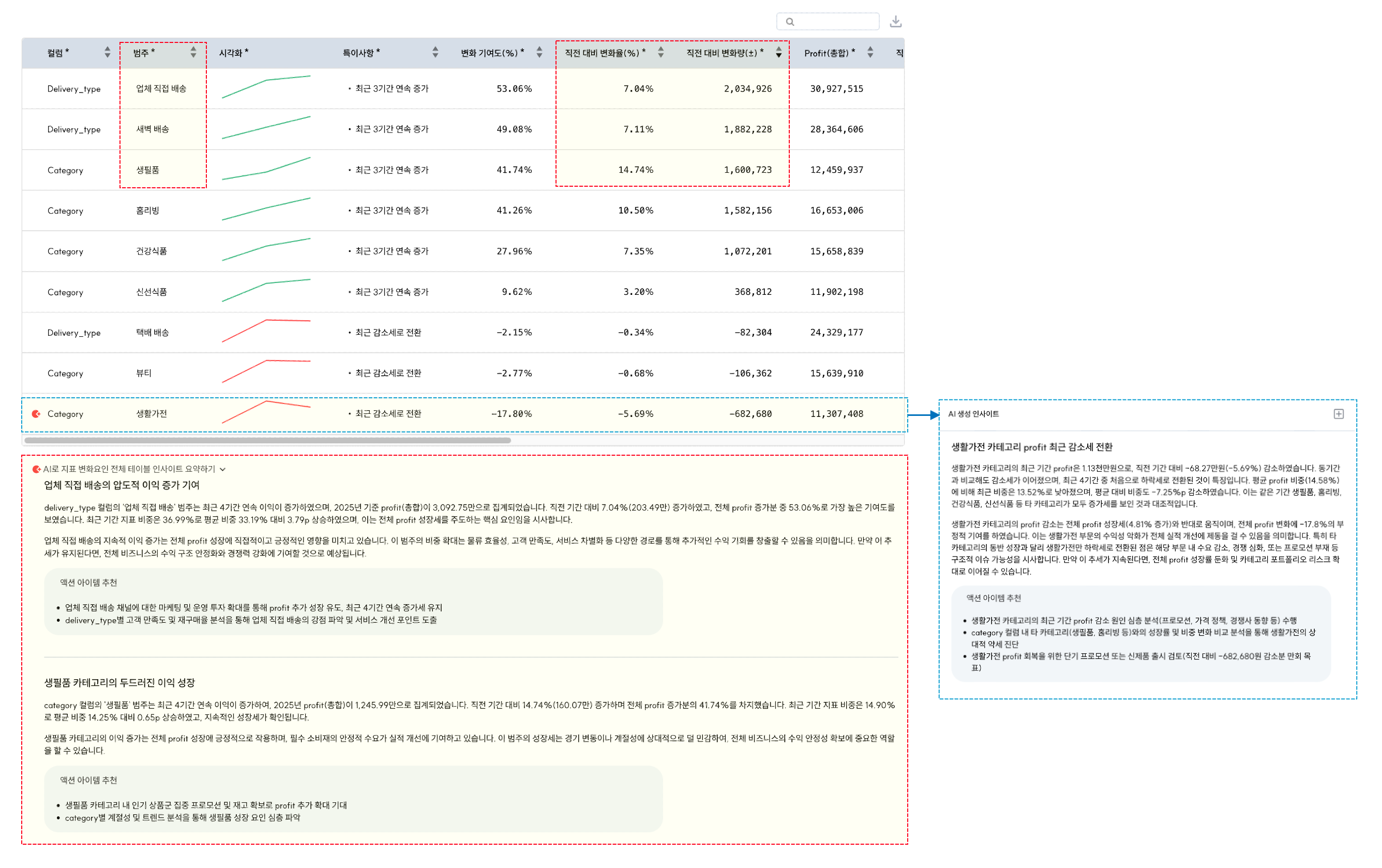Screen dimensions: 1382x868
Task: Sort by 컬럼 column arrows
Action: click(x=108, y=52)
